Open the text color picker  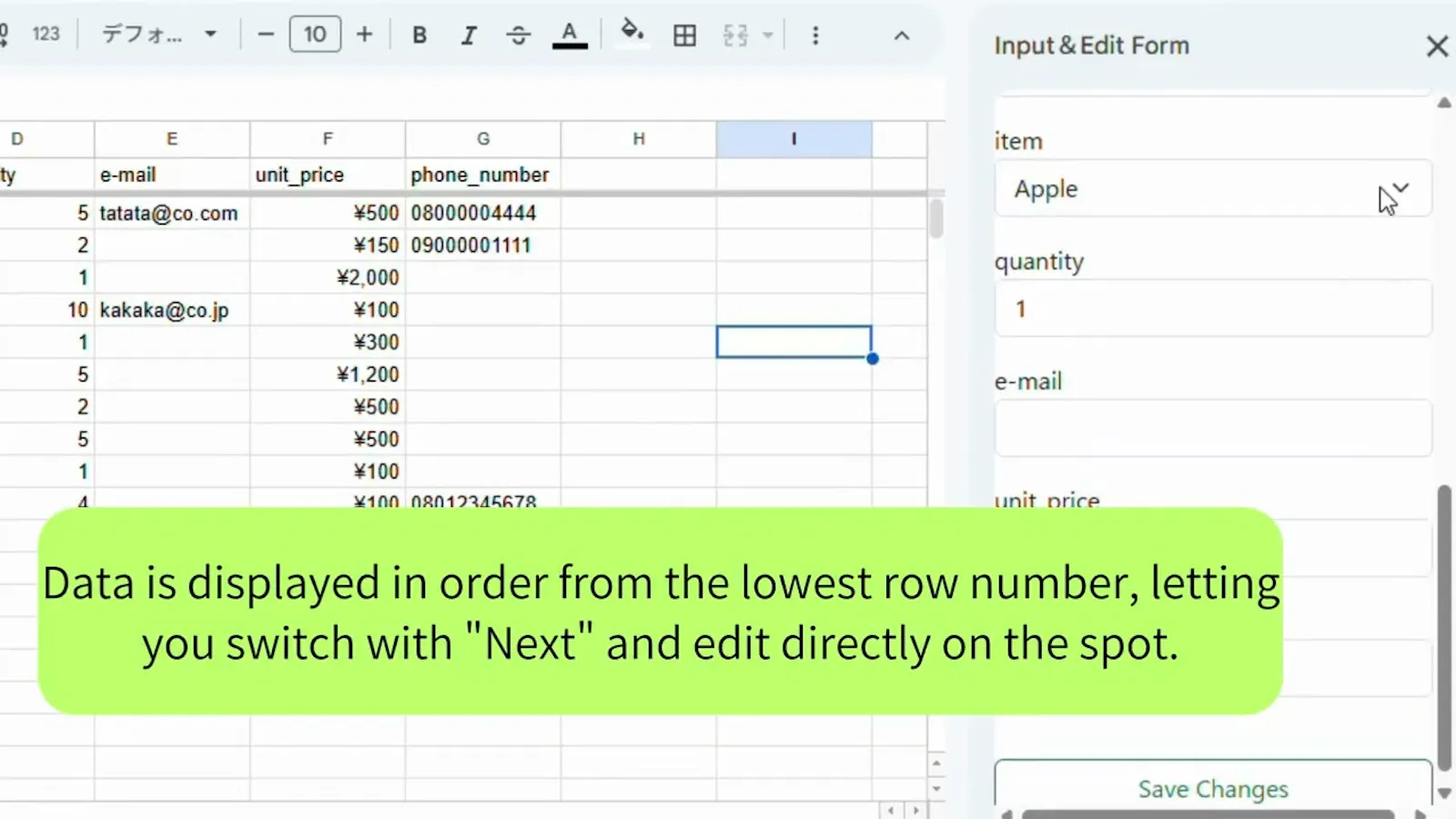[570, 35]
